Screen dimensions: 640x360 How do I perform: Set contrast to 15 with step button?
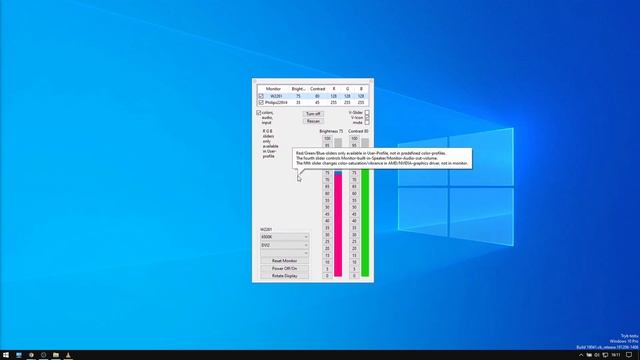(x=354, y=256)
